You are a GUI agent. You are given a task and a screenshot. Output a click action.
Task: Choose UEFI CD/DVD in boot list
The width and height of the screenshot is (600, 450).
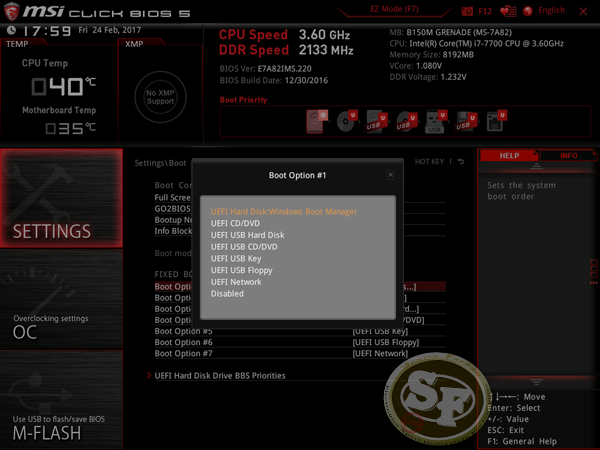235,223
